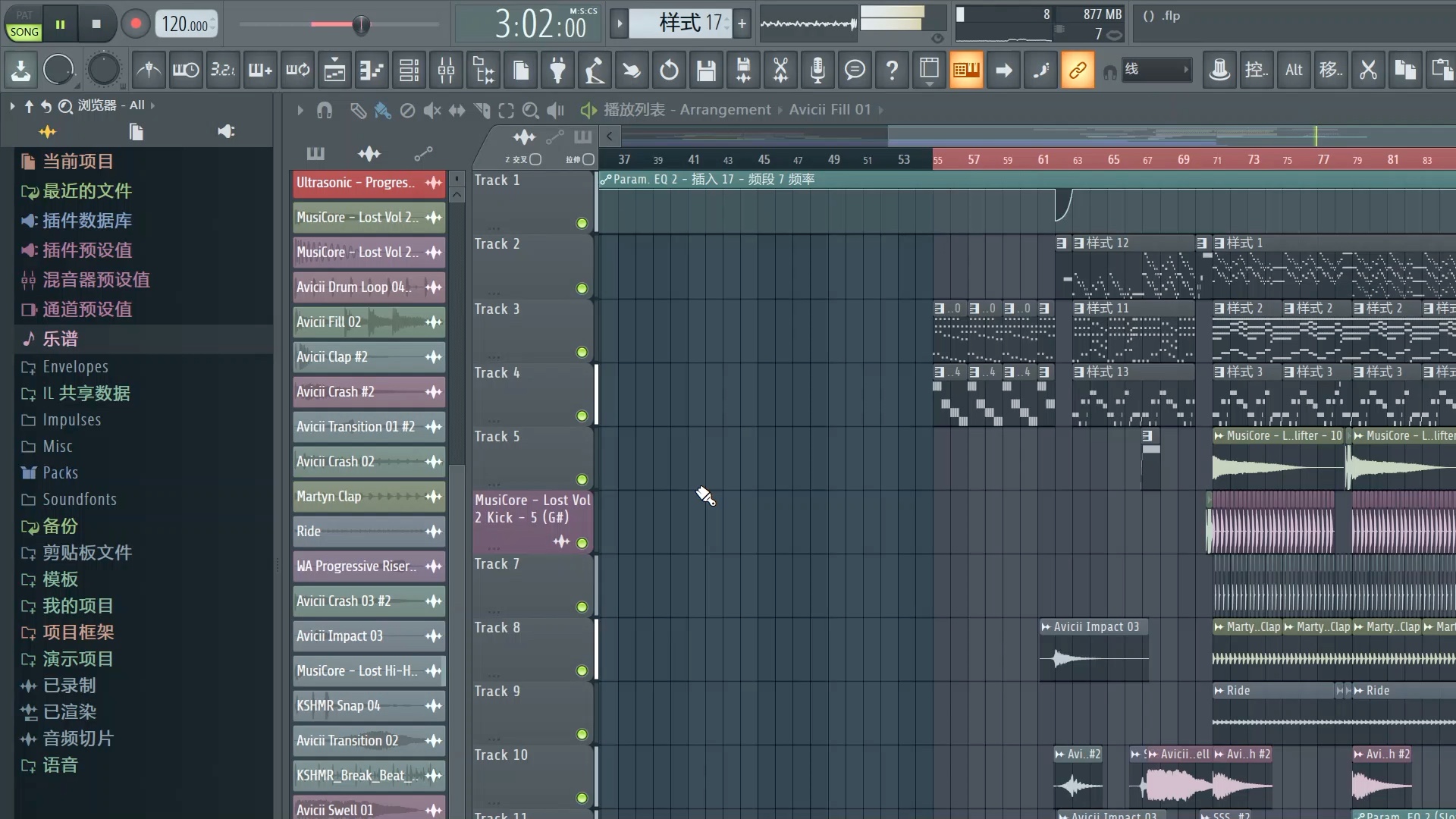Stop playback with the stop button
Viewport: 1456px width, 819px height.
click(96, 24)
